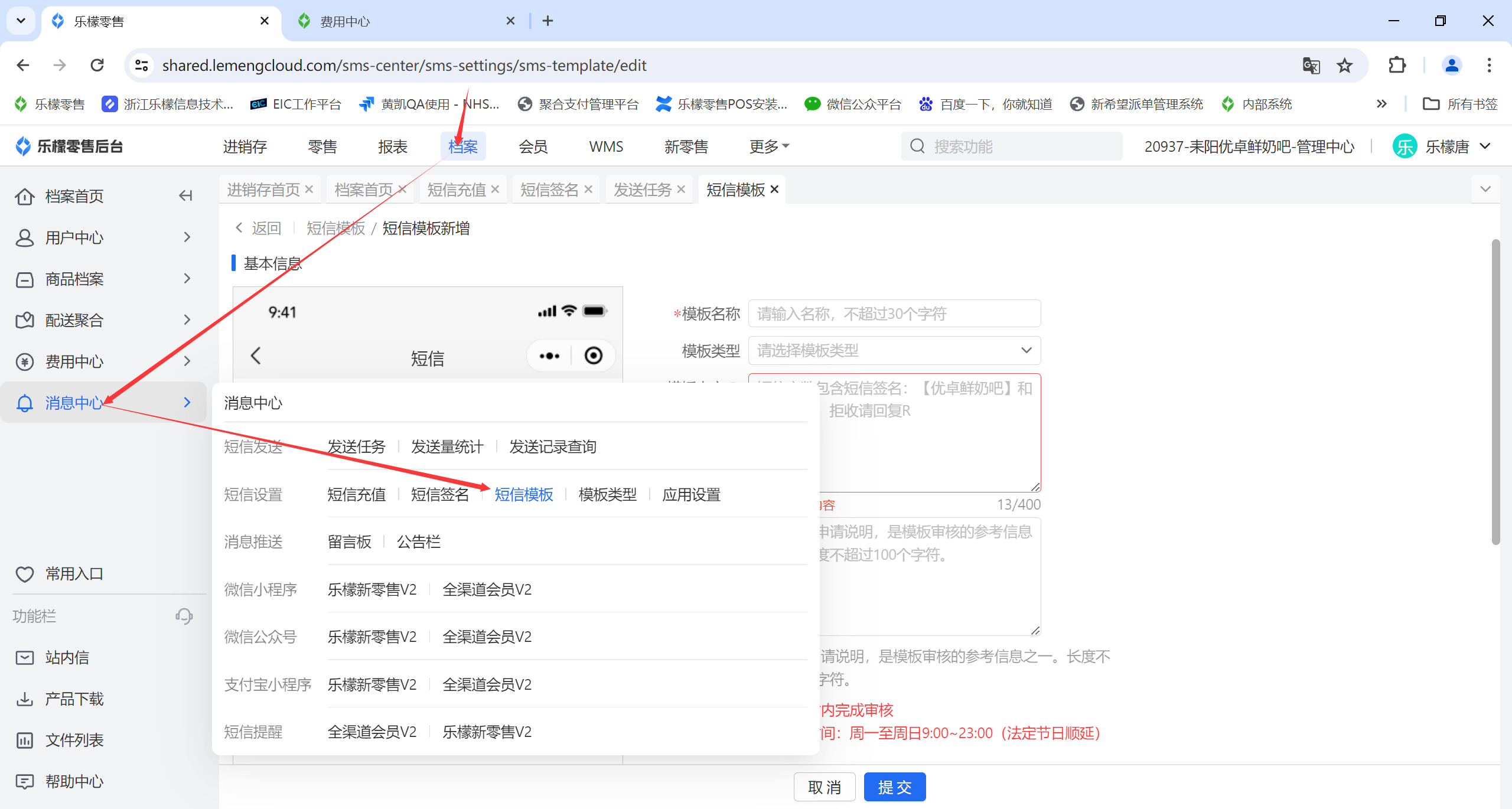This screenshot has width=1512, height=809.
Task: Open the 模板类型 dropdown selector
Action: [x=894, y=350]
